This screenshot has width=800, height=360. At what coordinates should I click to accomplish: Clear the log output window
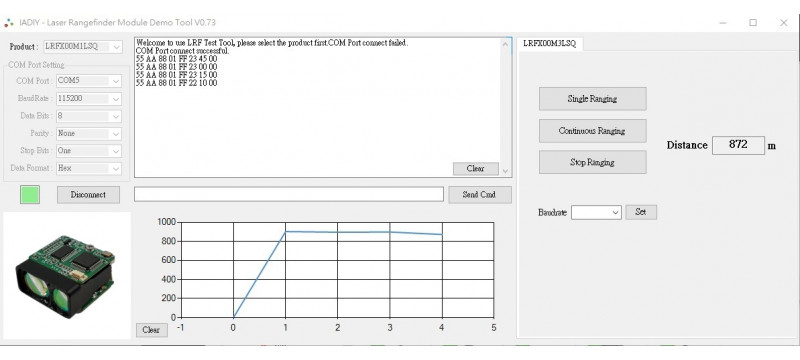coord(476,169)
